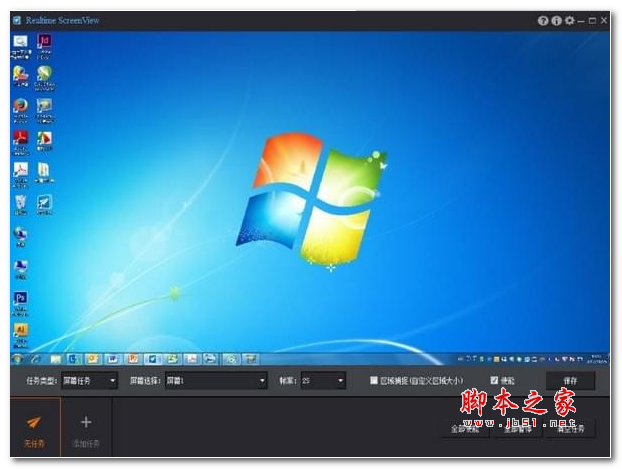Click the Illustrator desktop icon in preview
The height and width of the screenshot is (469, 622).
point(20,330)
